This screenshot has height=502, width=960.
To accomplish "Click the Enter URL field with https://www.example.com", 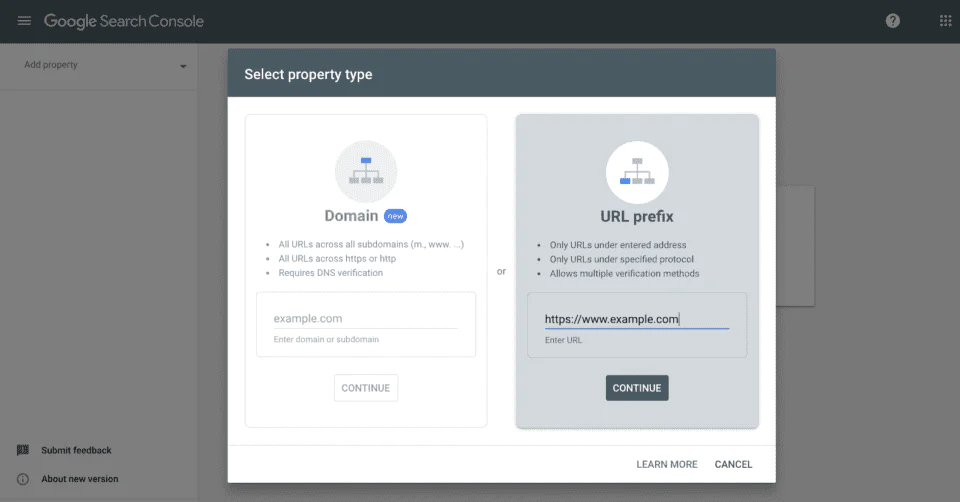I will click(637, 320).
